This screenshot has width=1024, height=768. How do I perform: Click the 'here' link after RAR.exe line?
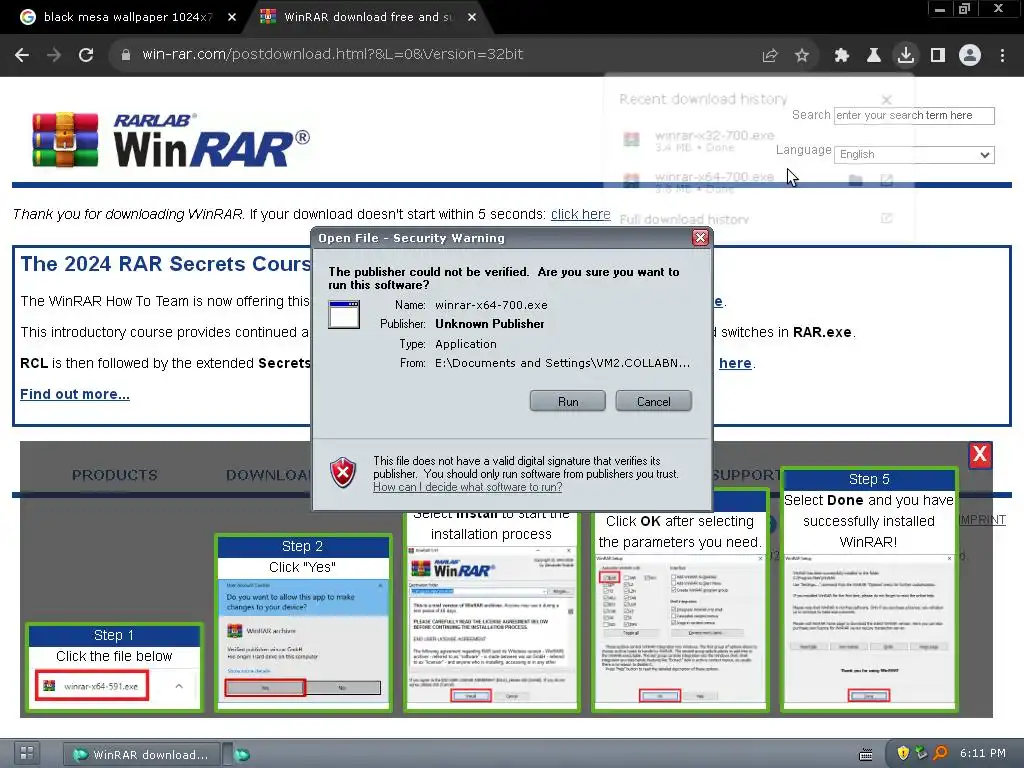coord(735,363)
